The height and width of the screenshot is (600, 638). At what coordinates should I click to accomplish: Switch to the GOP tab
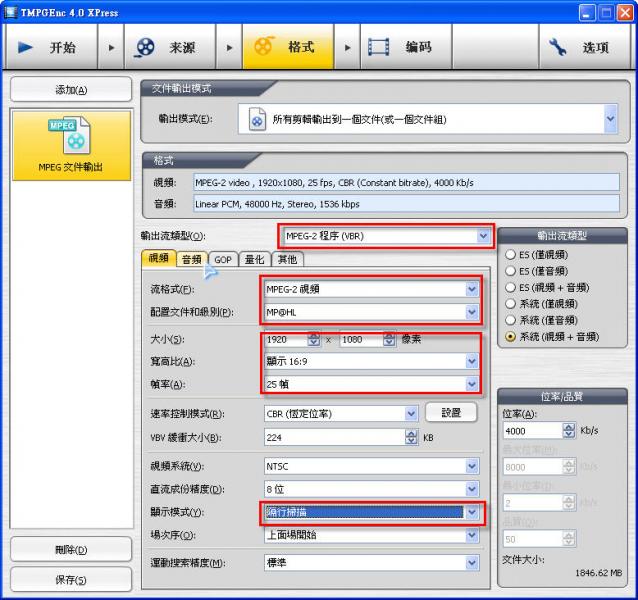click(222, 259)
